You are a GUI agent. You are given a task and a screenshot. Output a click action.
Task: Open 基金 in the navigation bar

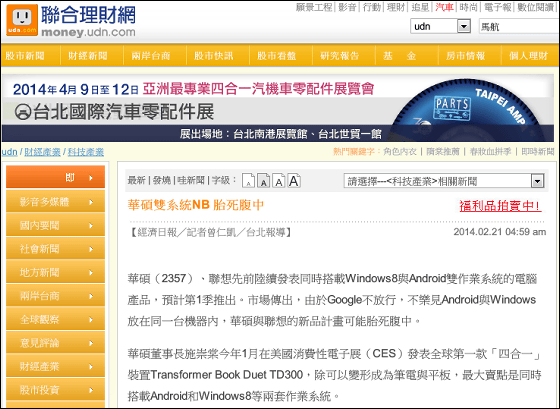(x=399, y=56)
